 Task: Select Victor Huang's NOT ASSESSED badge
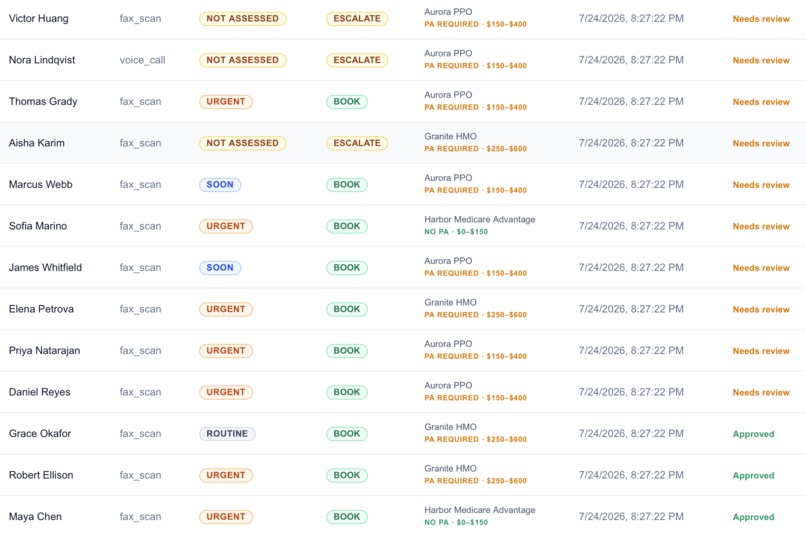[x=243, y=19]
